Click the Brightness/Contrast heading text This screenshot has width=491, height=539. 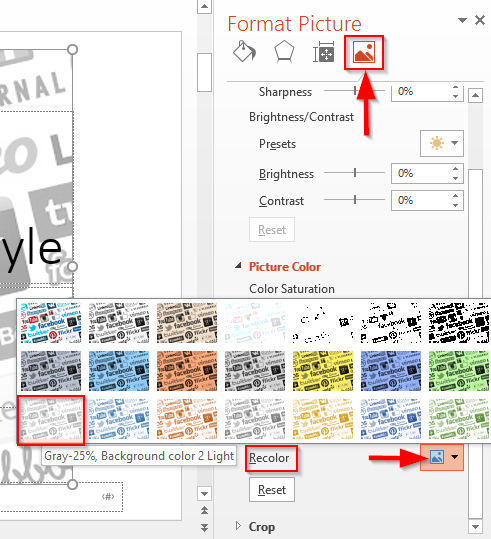tap(301, 117)
